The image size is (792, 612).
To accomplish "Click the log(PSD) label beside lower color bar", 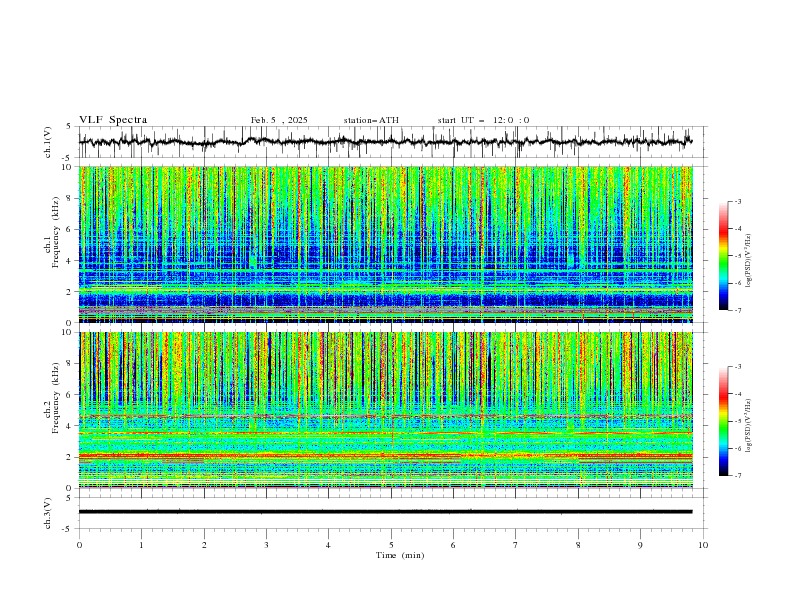I will click(748, 426).
